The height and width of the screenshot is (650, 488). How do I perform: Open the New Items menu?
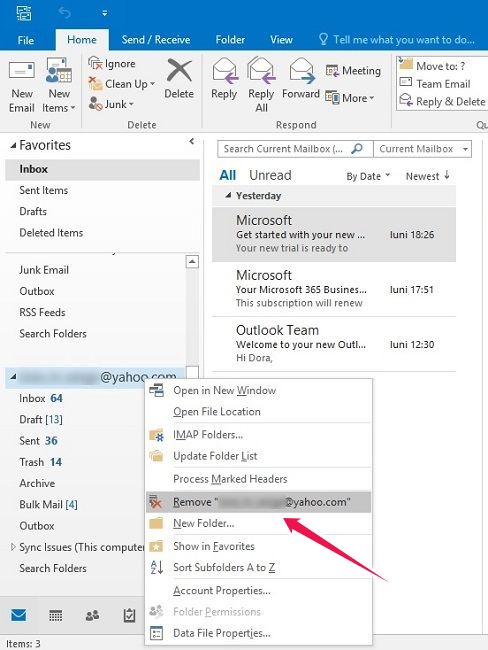[59, 86]
